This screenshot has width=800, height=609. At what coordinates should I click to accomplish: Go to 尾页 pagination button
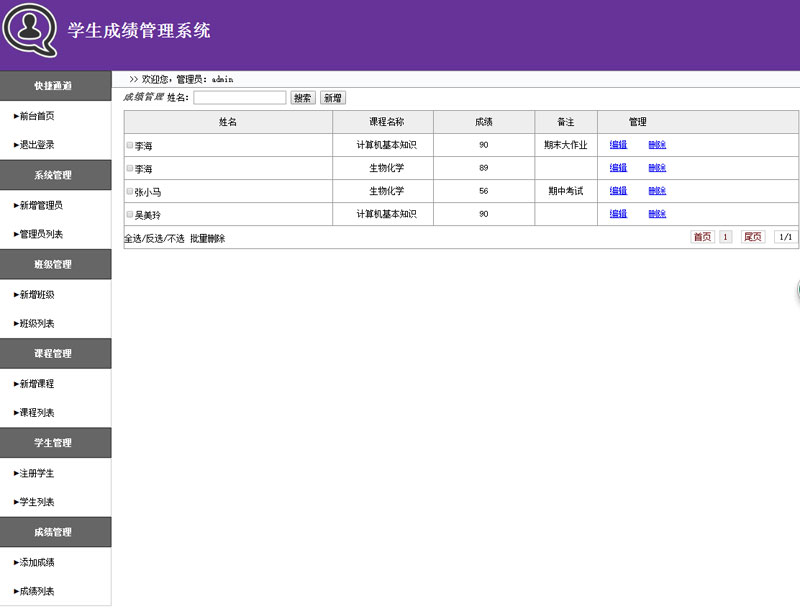pyautogui.click(x=753, y=237)
